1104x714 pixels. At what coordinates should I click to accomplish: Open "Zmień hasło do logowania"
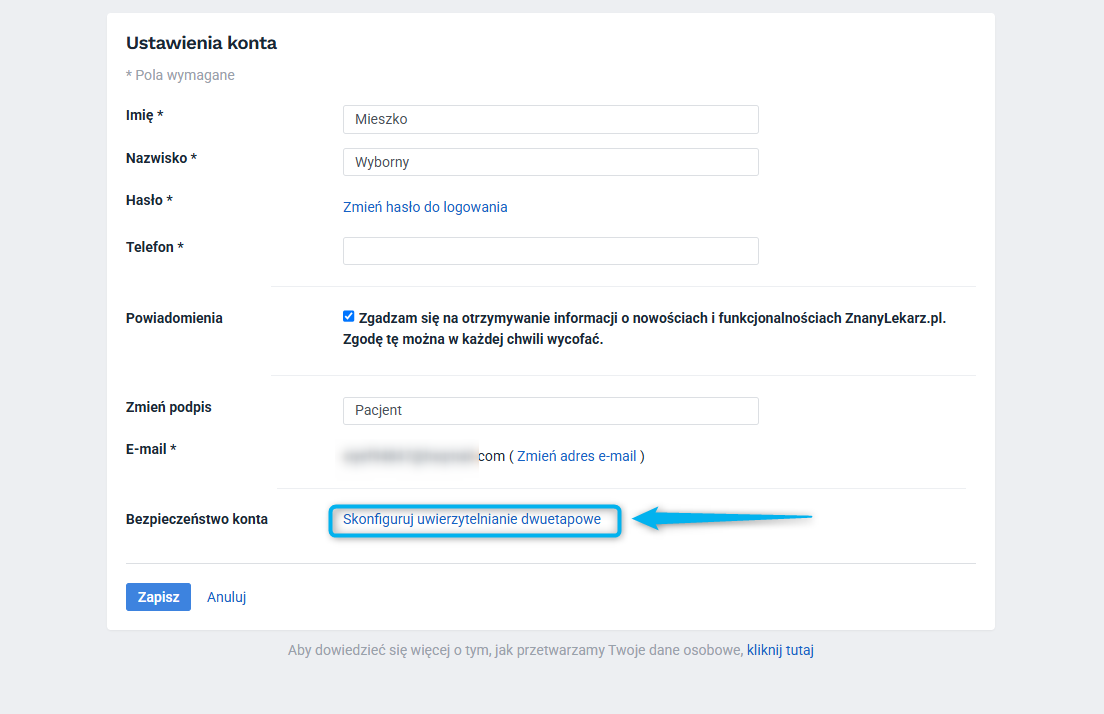[x=425, y=207]
